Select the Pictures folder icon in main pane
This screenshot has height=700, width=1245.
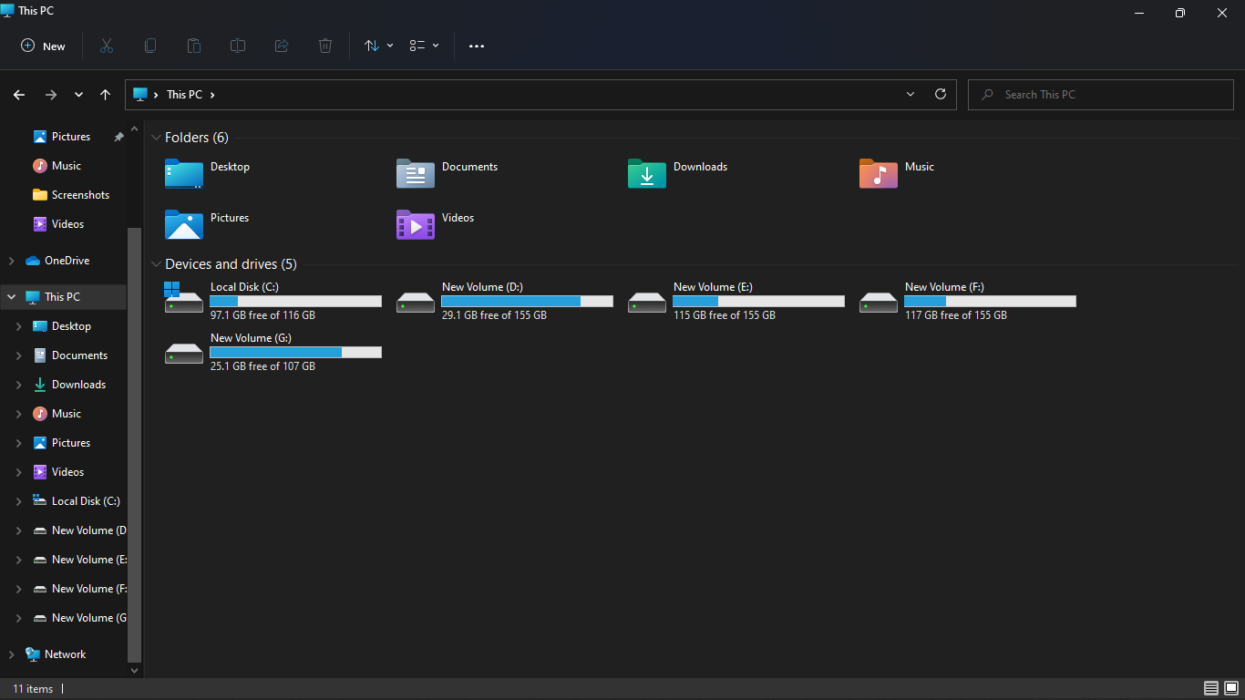(x=184, y=224)
